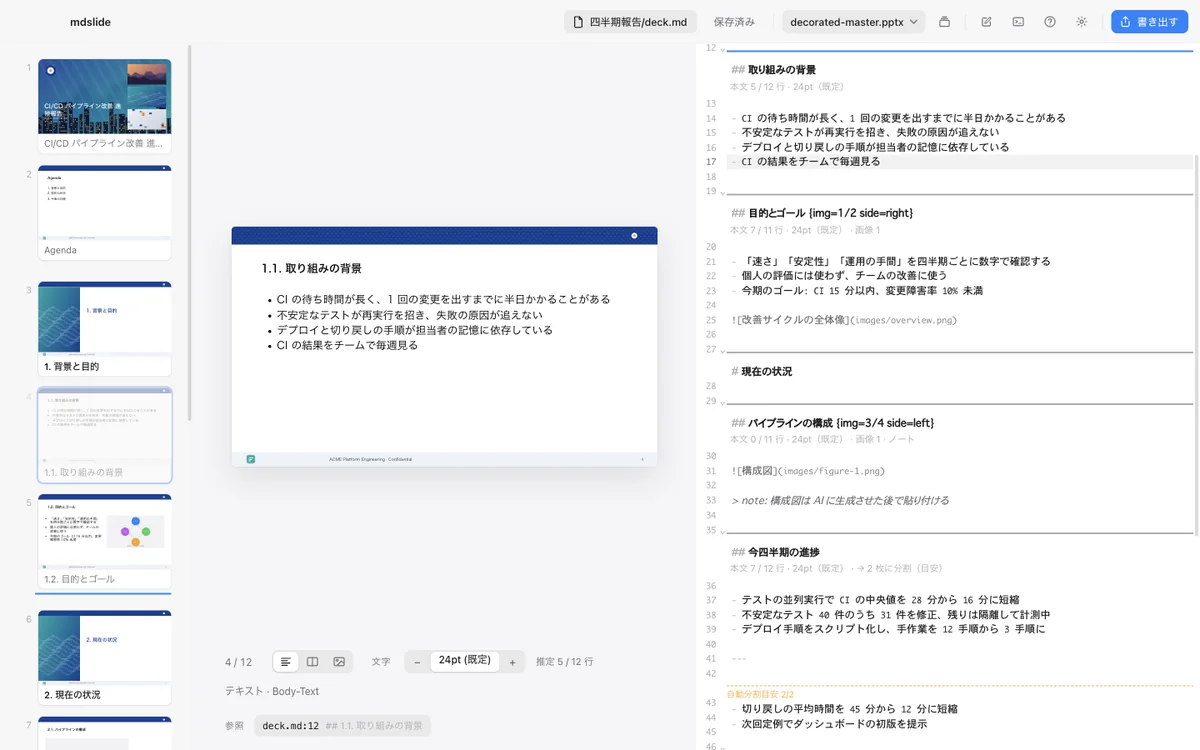Click the 保存済み saved status label
The width and height of the screenshot is (1200, 750).
[735, 22]
